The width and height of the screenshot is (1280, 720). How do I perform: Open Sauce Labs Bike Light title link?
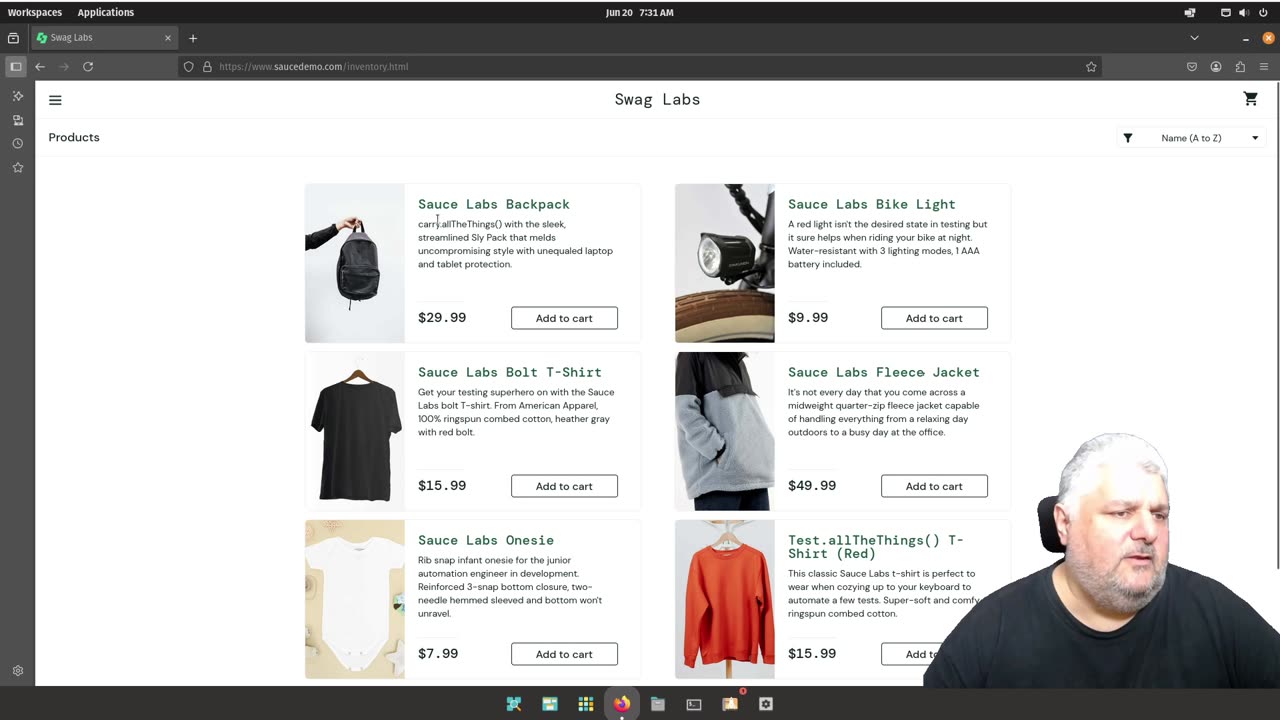[x=871, y=204]
